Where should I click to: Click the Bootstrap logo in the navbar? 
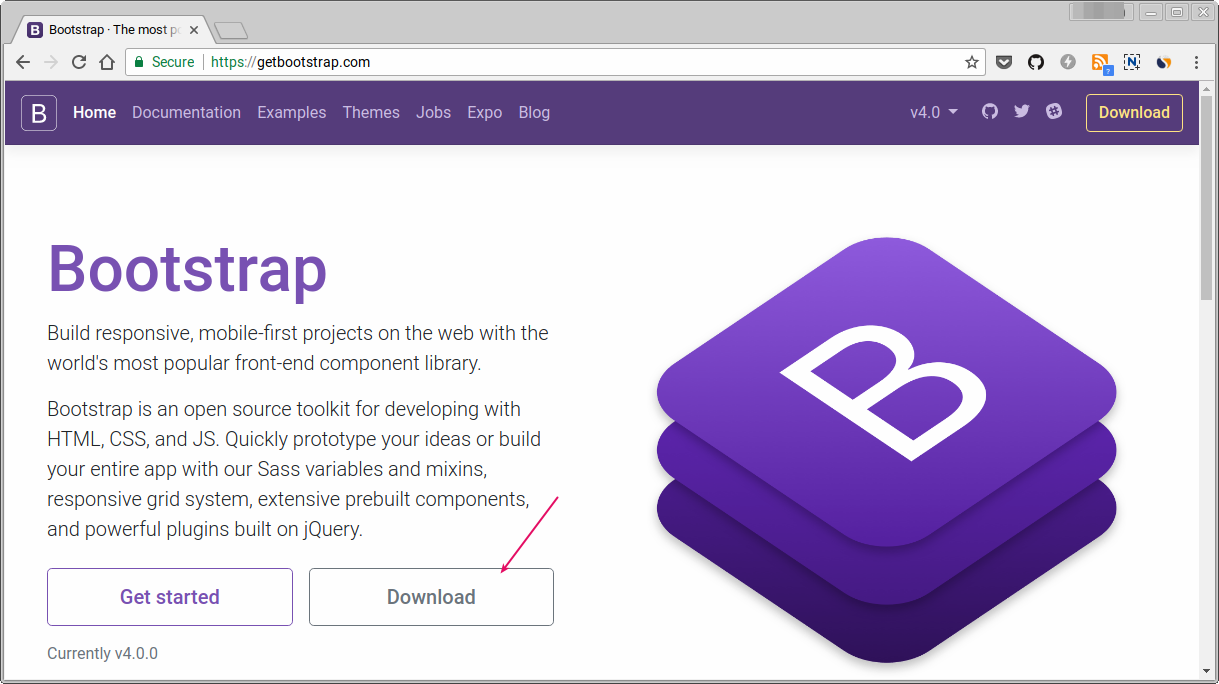coord(38,113)
